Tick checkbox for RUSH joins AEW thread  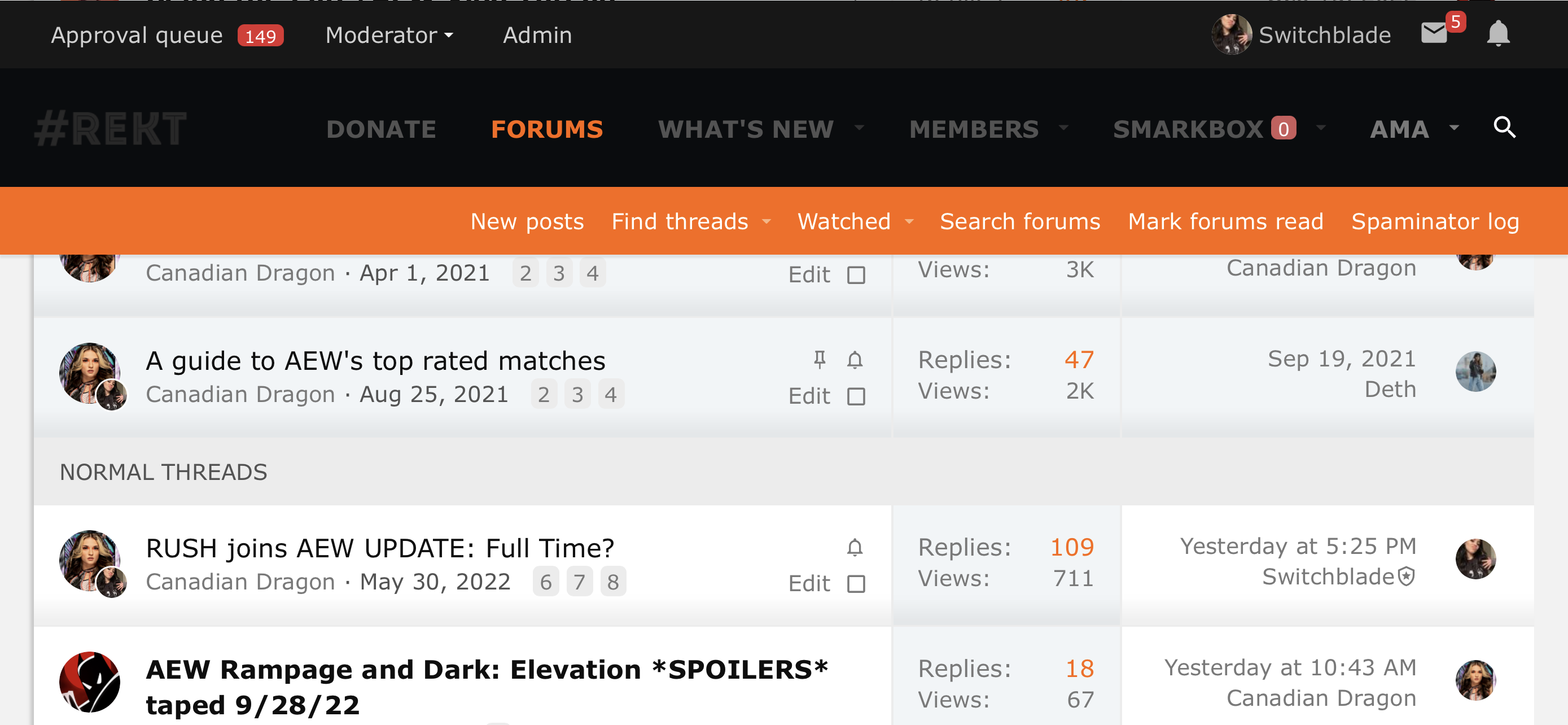pyautogui.click(x=856, y=584)
